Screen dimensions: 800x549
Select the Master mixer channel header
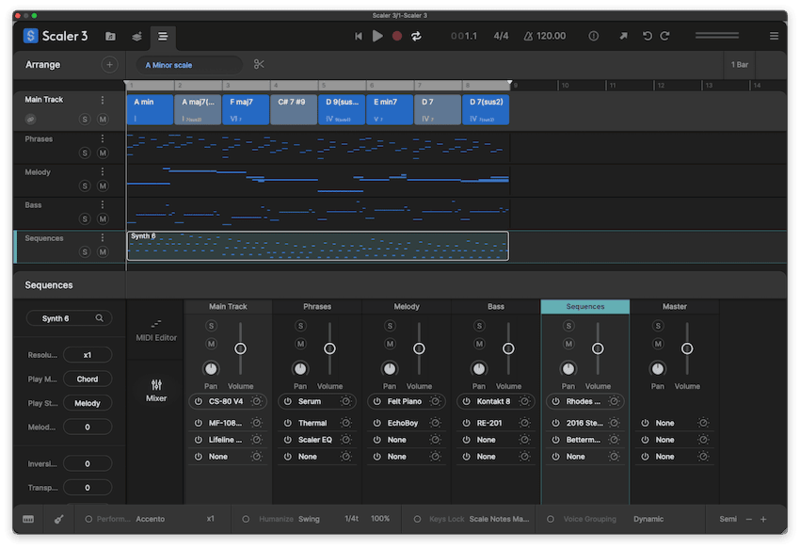click(x=674, y=307)
